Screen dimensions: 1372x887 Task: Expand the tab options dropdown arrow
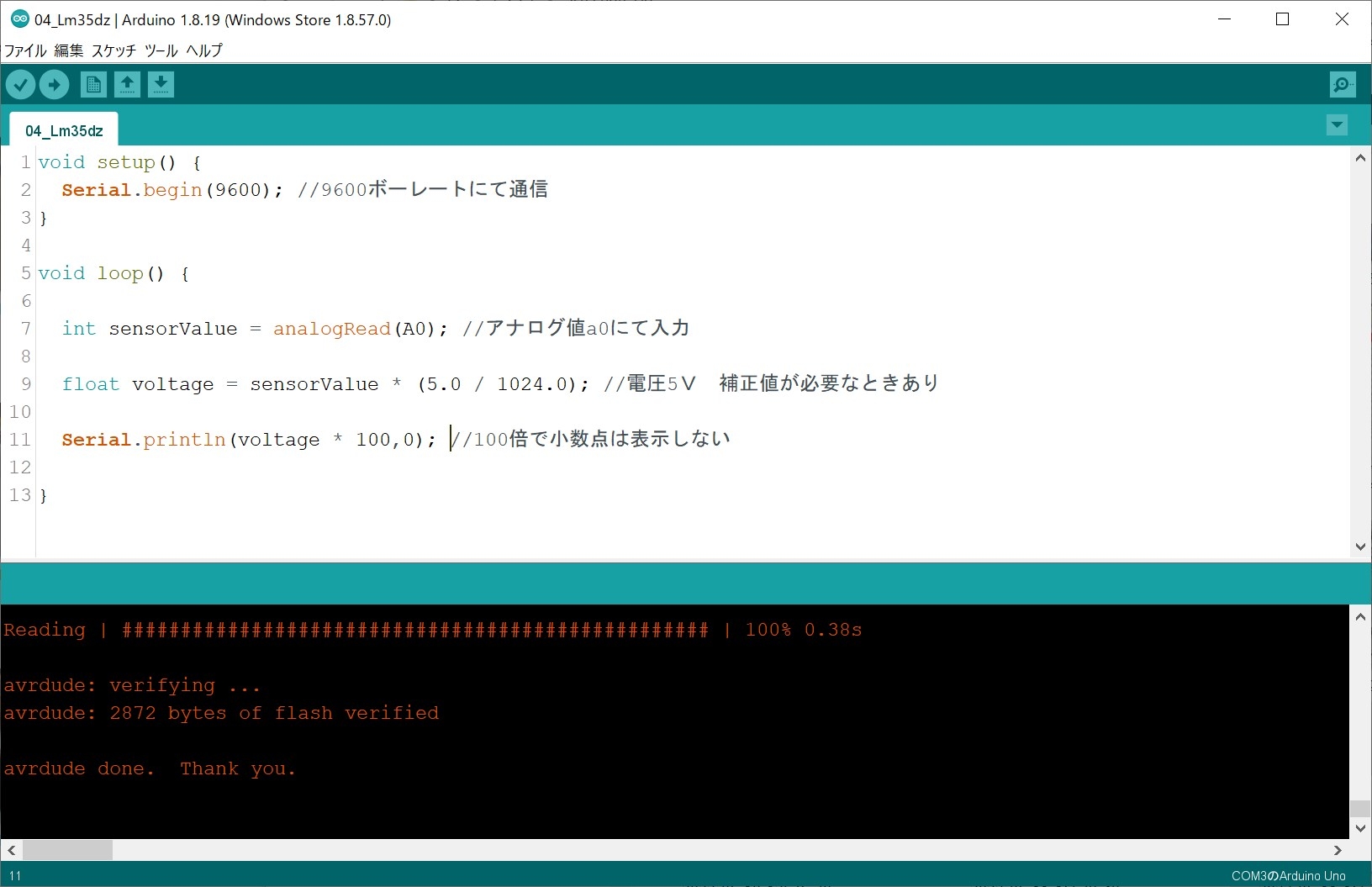(x=1337, y=125)
